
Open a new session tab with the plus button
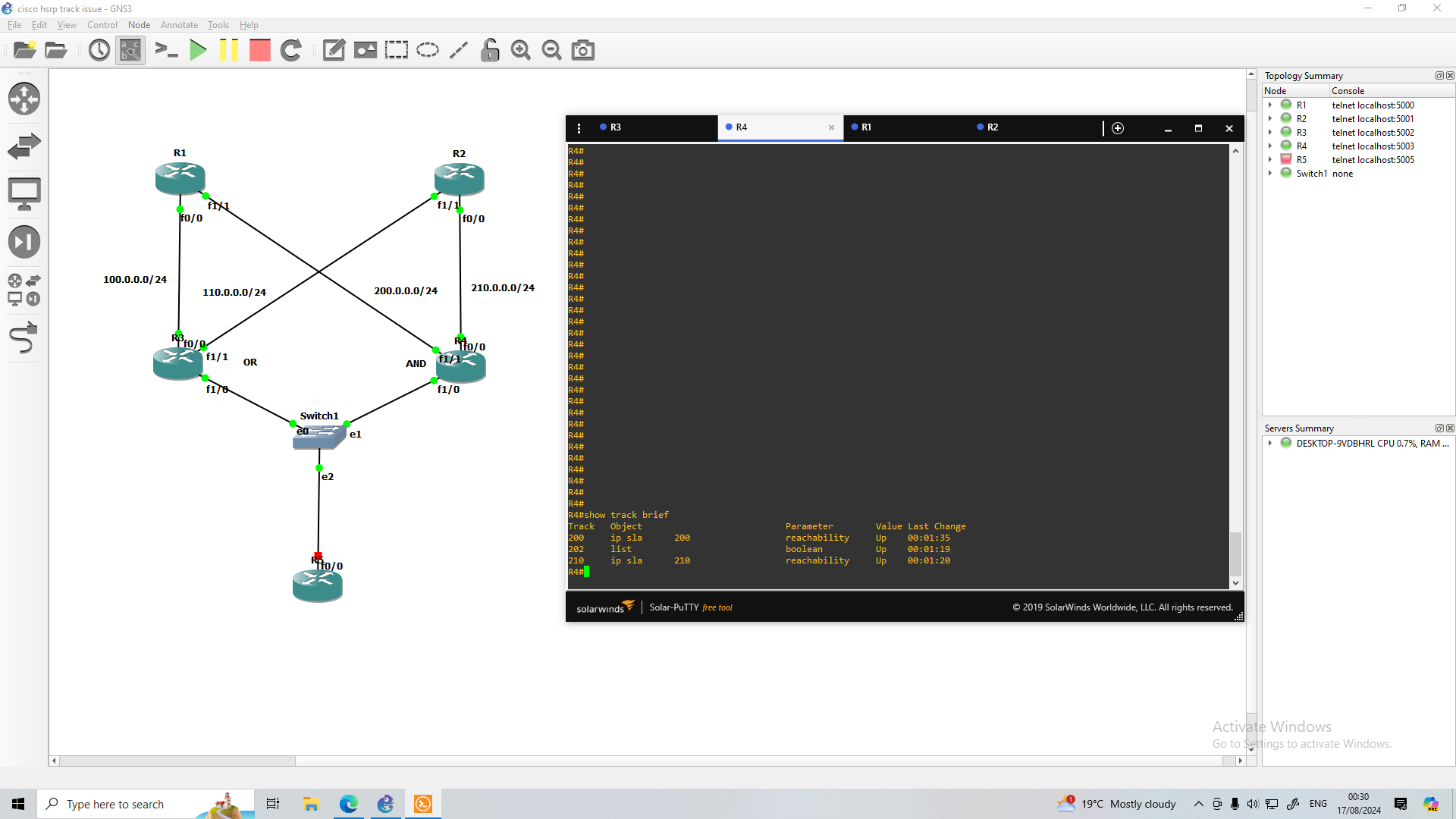[1118, 128]
